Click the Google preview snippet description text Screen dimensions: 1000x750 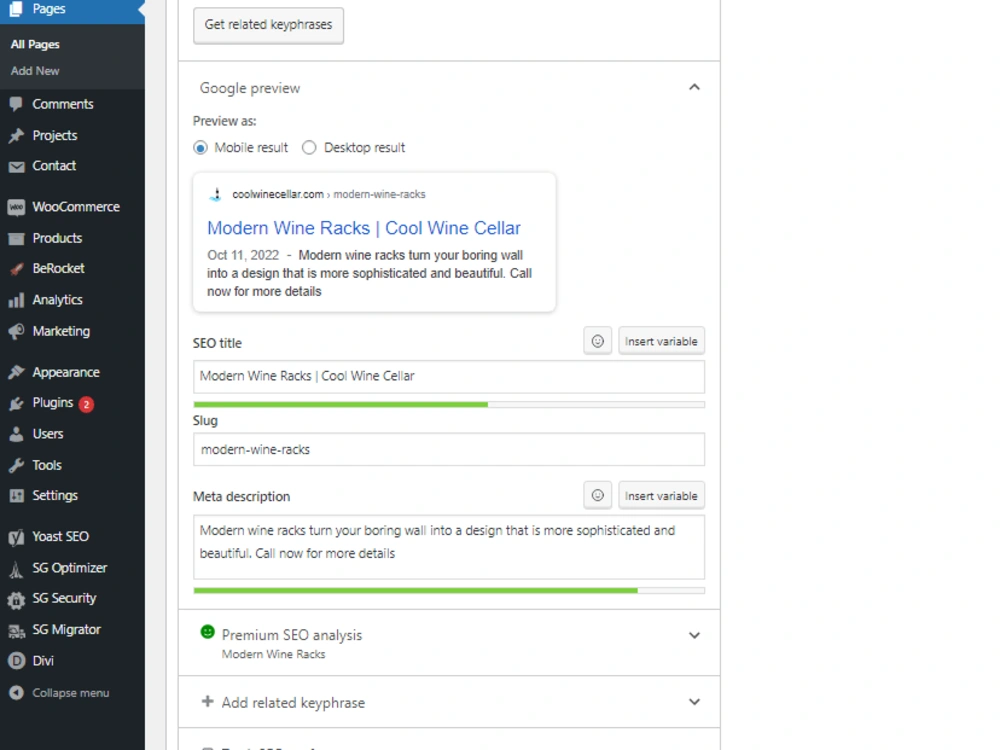[369, 274]
